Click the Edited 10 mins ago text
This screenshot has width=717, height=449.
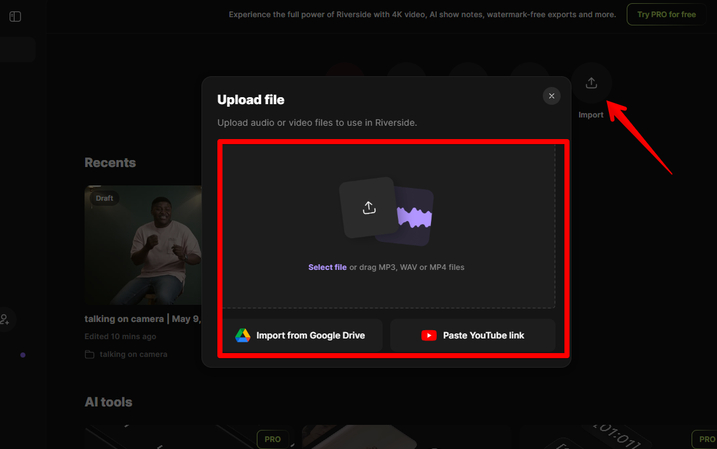click(x=120, y=337)
